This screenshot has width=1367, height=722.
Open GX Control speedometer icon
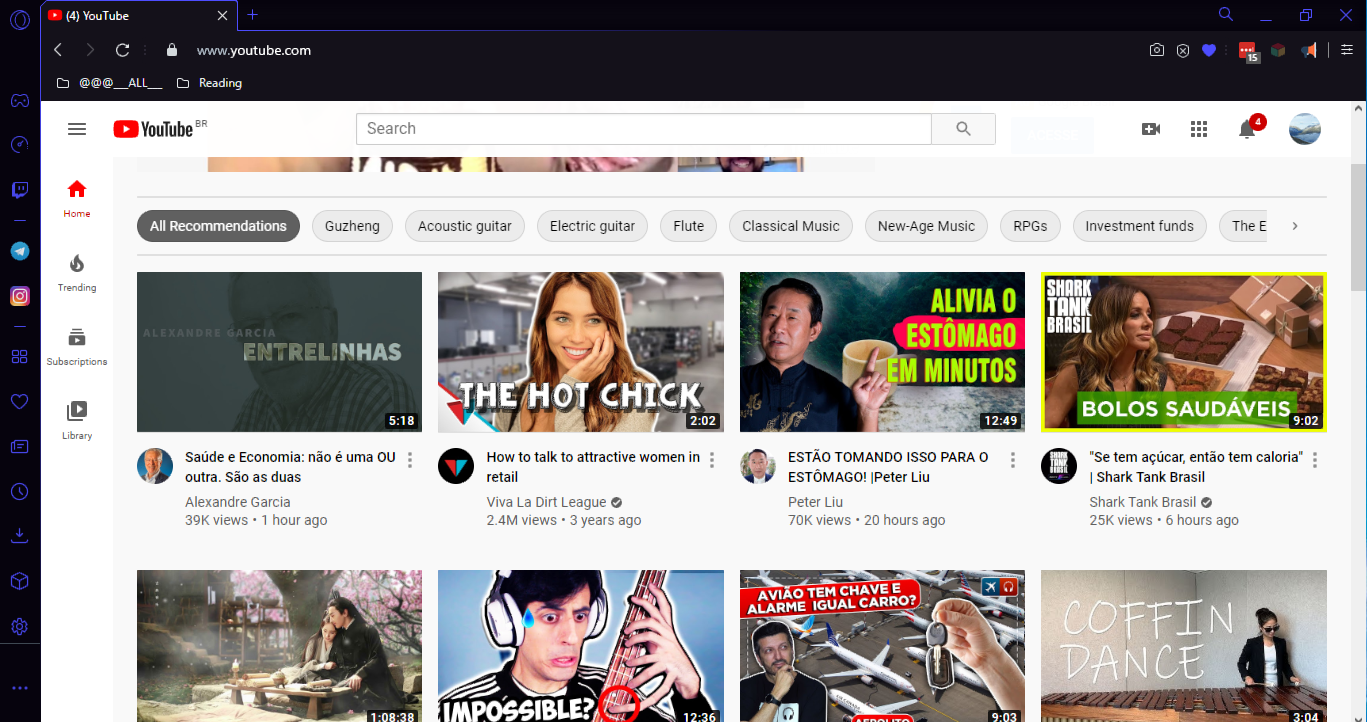(20, 145)
